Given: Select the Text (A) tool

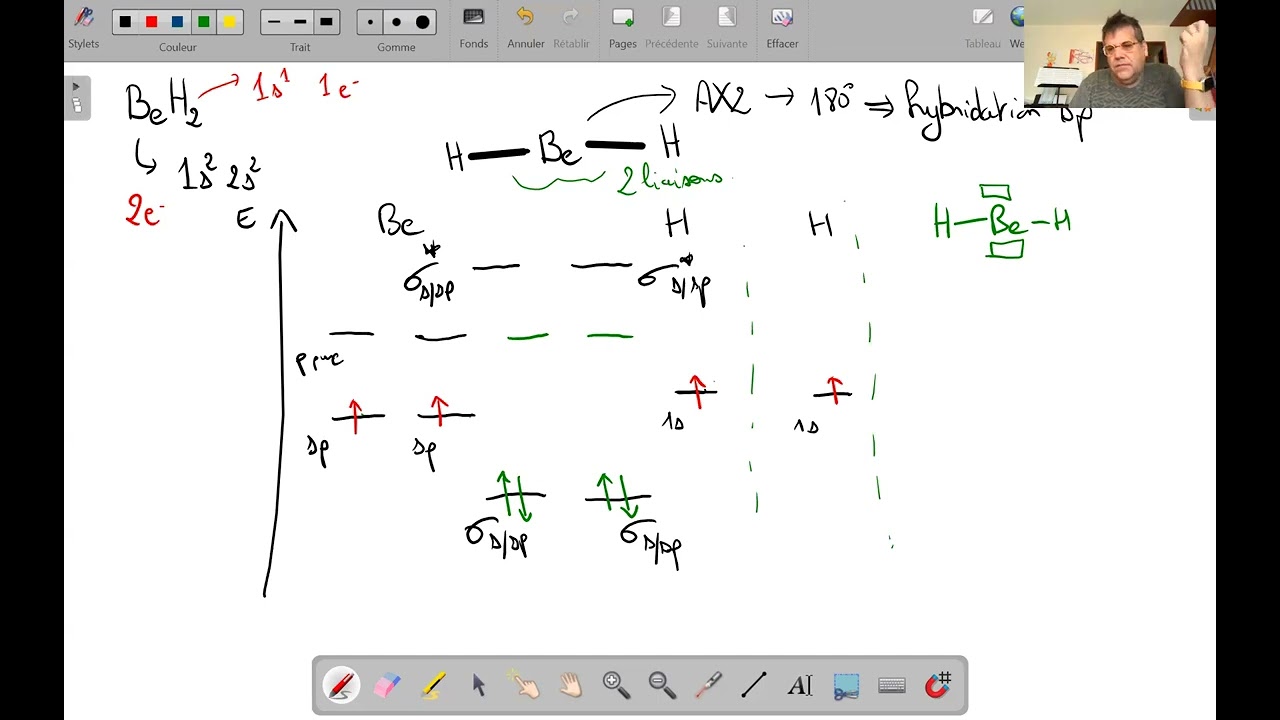Looking at the screenshot, I should (800, 685).
